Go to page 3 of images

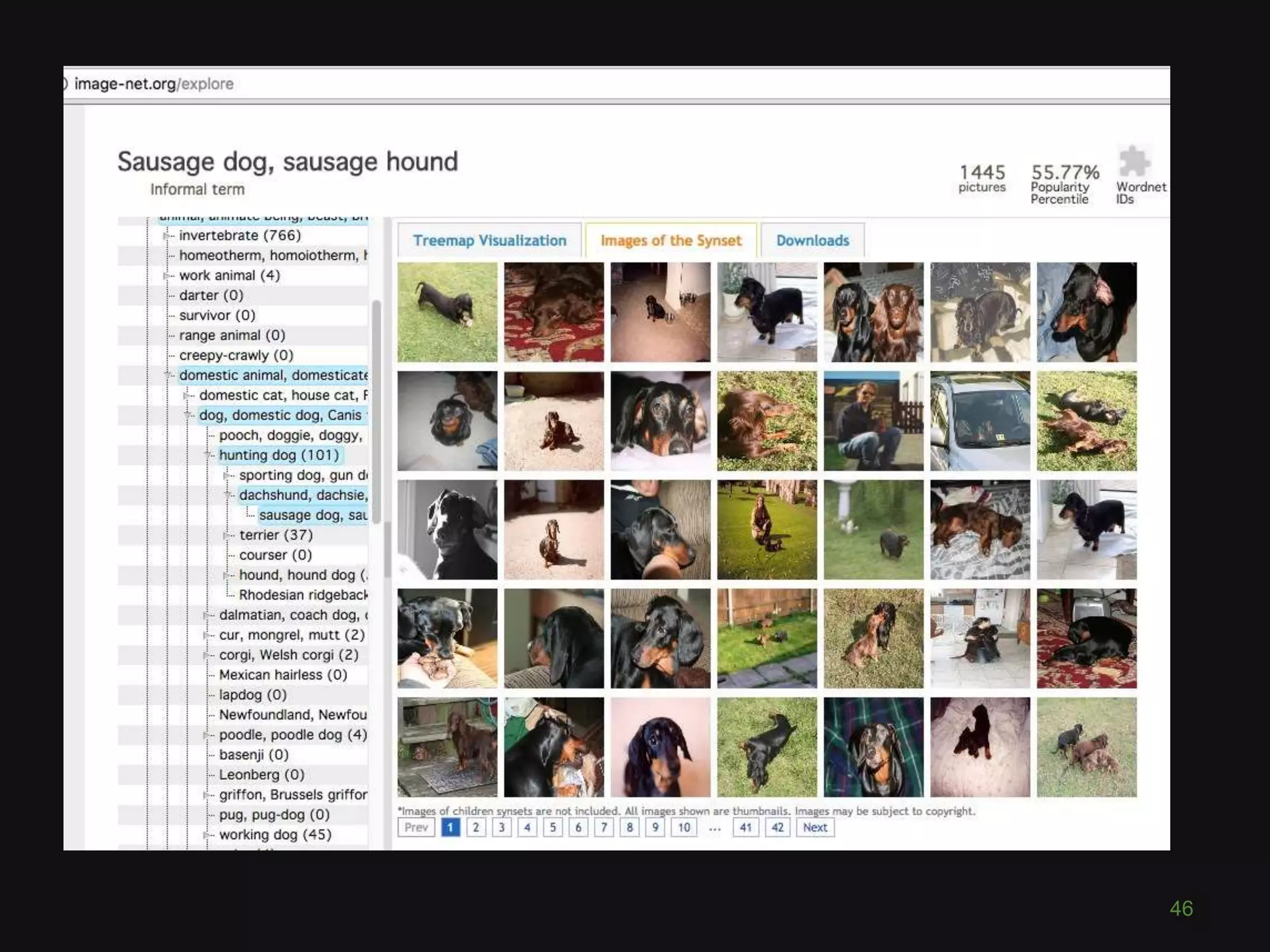click(502, 827)
